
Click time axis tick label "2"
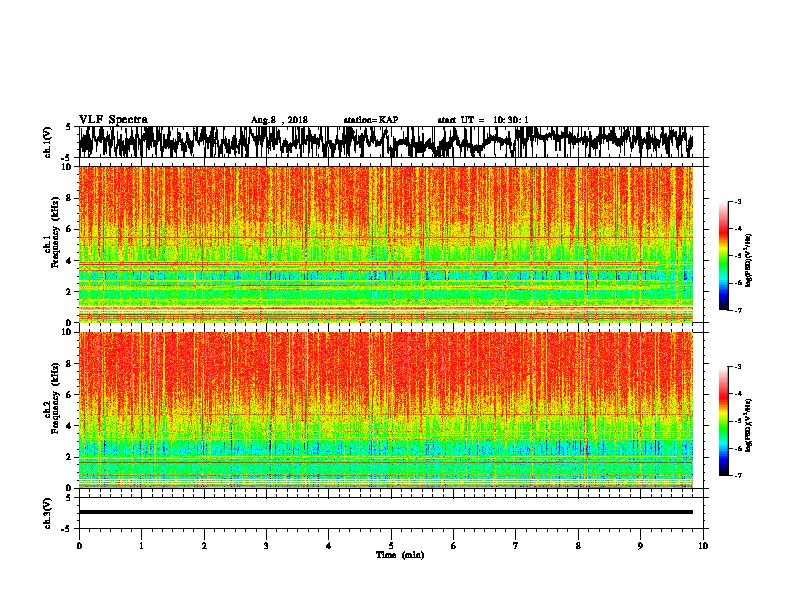tap(204, 546)
